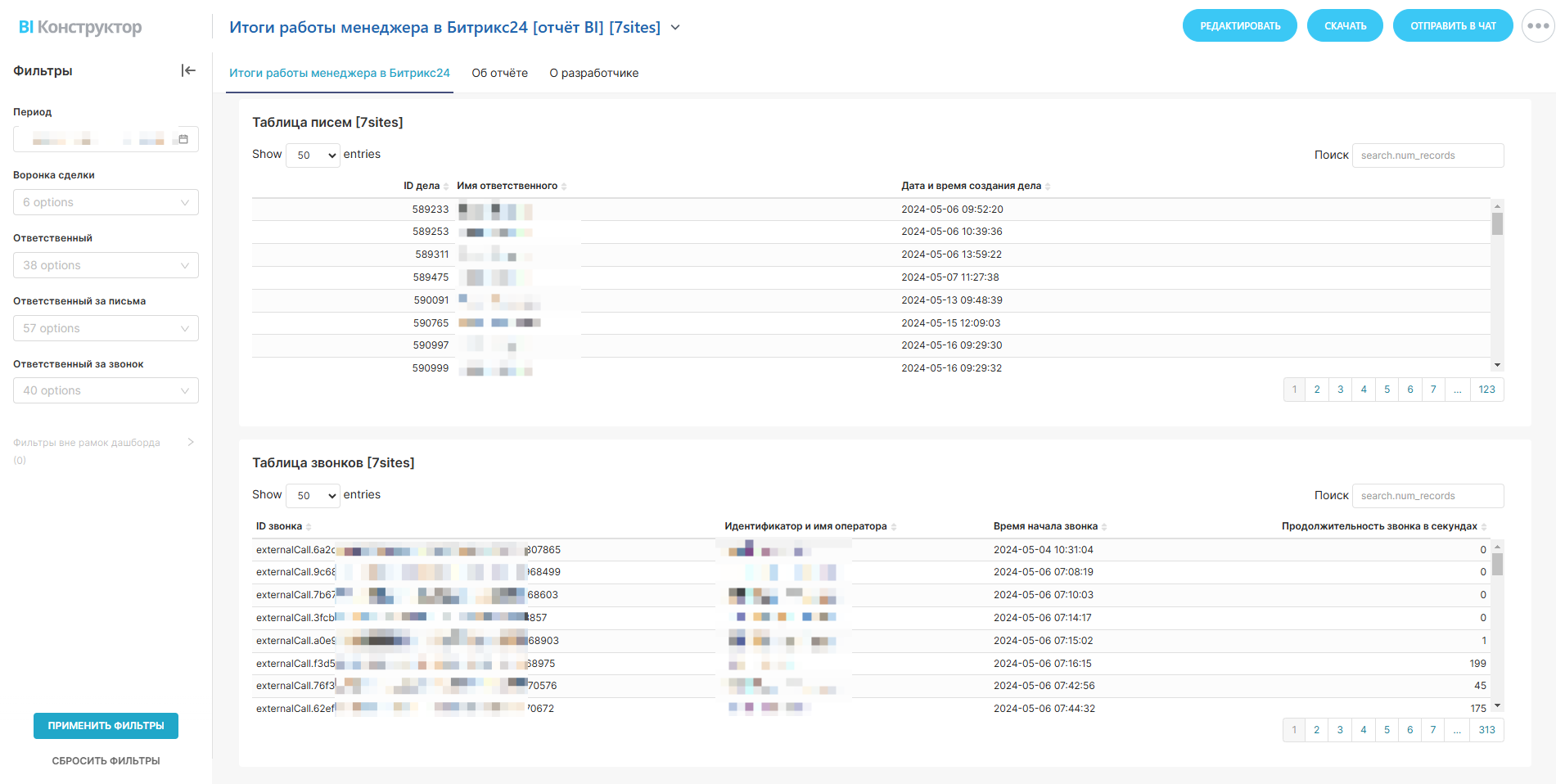Open the Период calendar picker
The image size is (1556, 784).
pyautogui.click(x=183, y=139)
